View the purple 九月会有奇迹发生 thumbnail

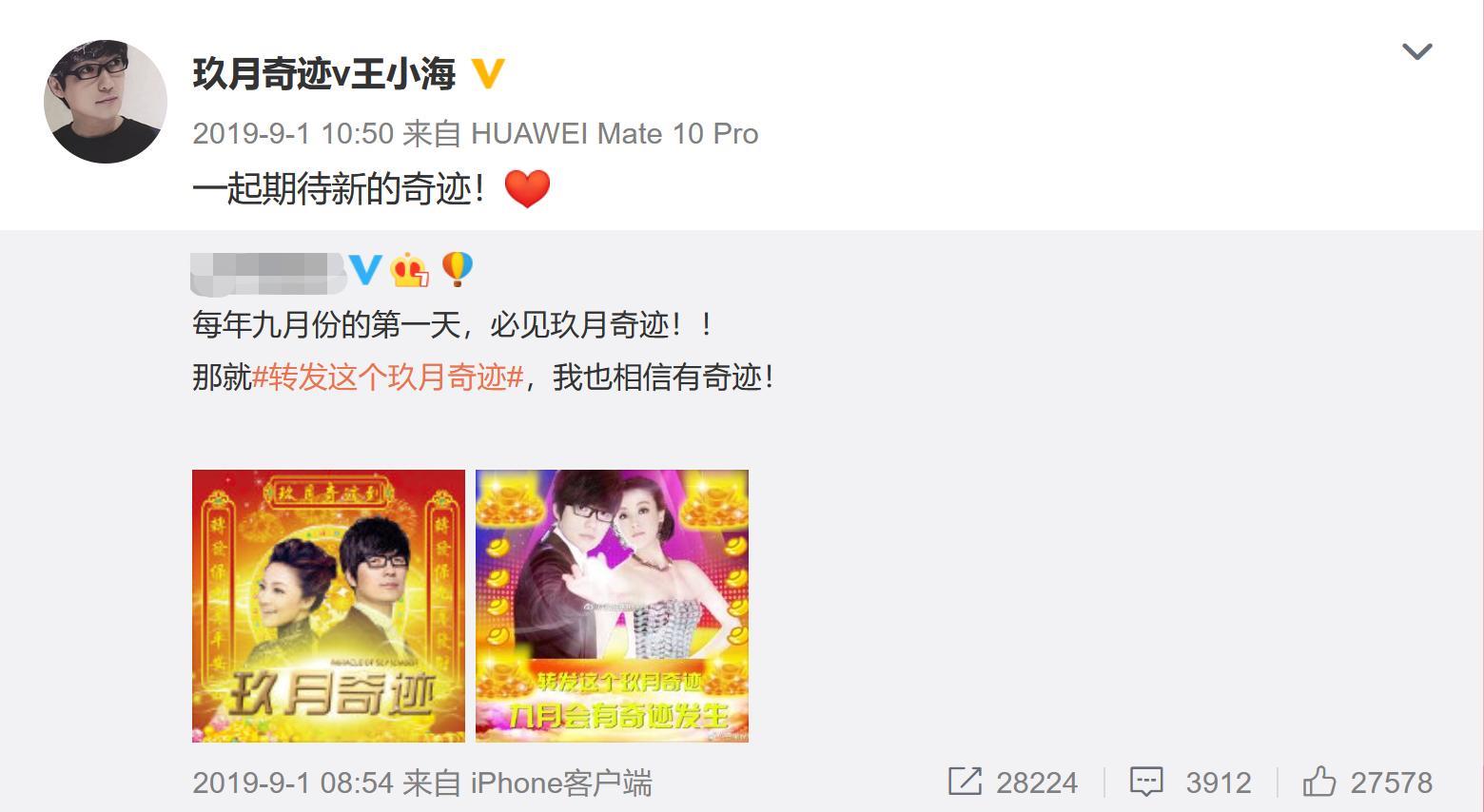point(612,606)
